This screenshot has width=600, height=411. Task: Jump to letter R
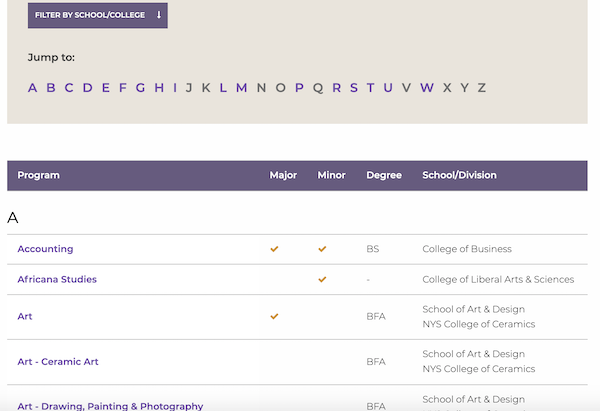[x=336, y=88]
